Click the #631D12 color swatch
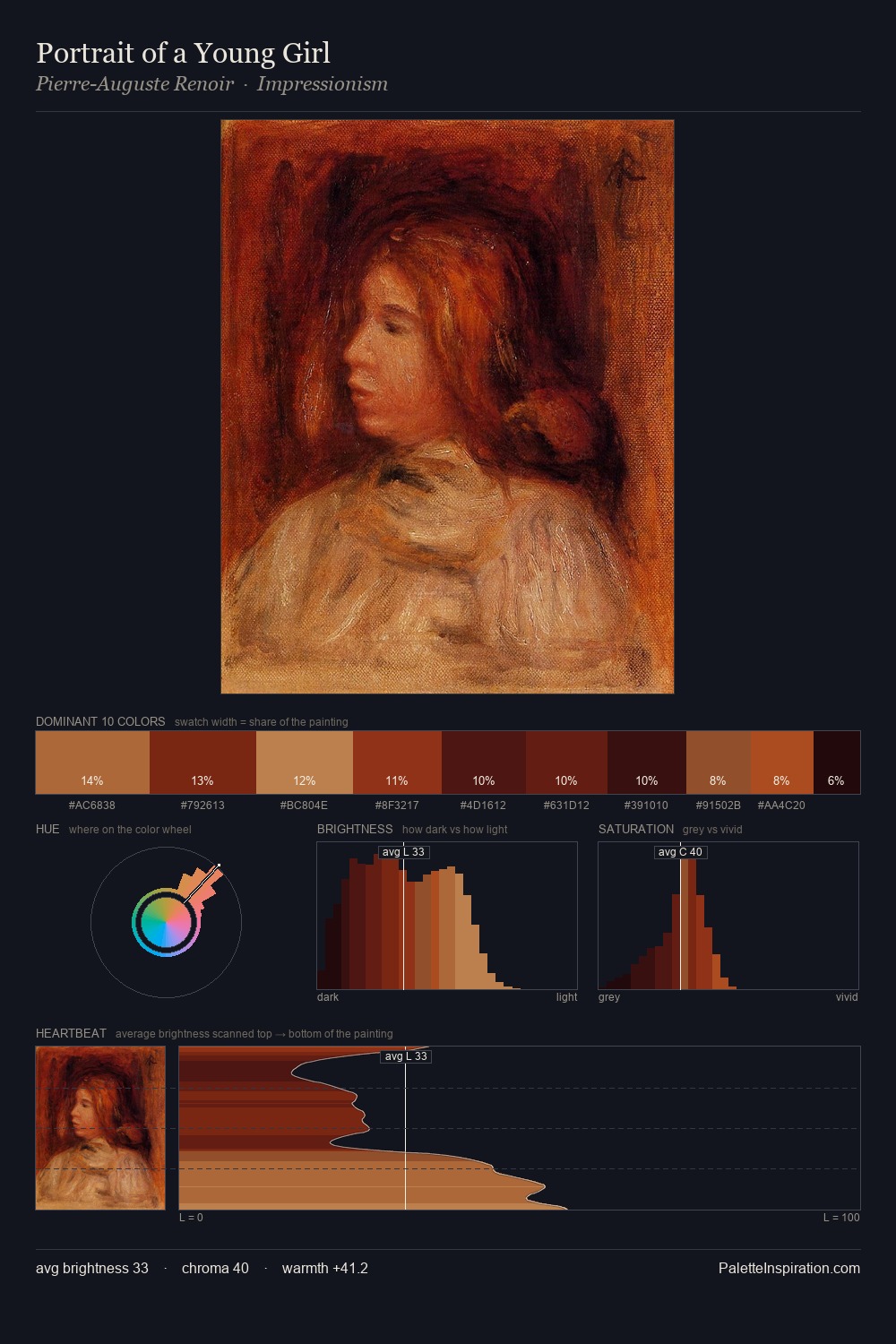 coord(566,762)
